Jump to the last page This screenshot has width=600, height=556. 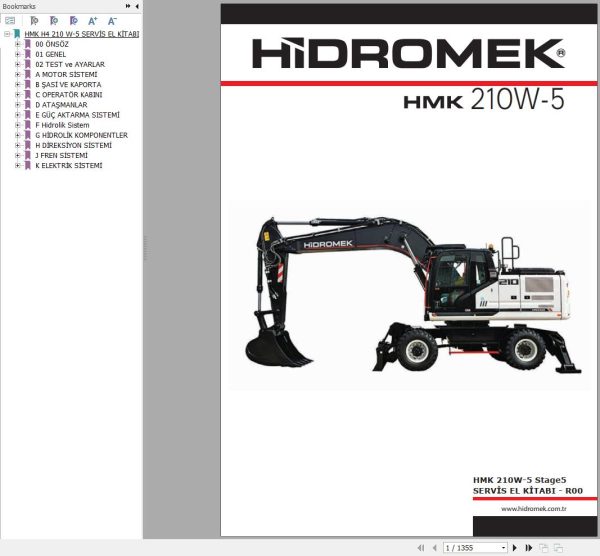(529, 548)
